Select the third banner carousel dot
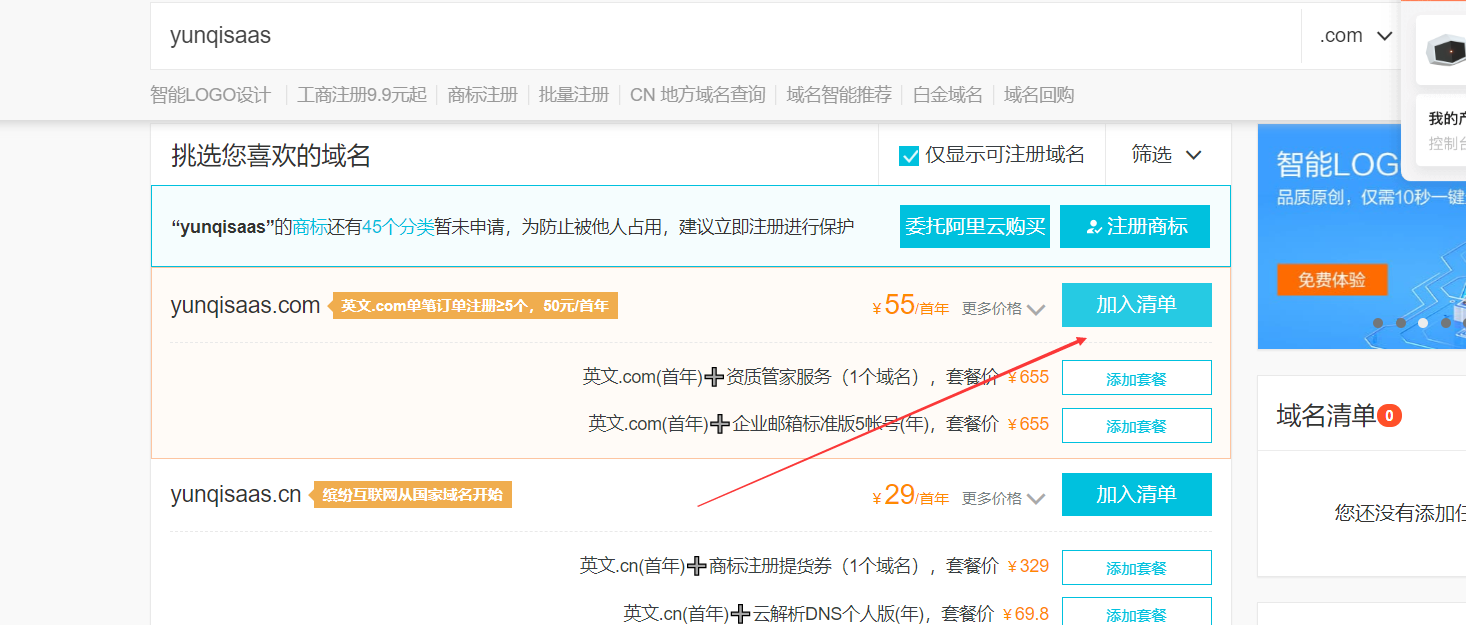The width and height of the screenshot is (1466, 625). tap(1423, 323)
